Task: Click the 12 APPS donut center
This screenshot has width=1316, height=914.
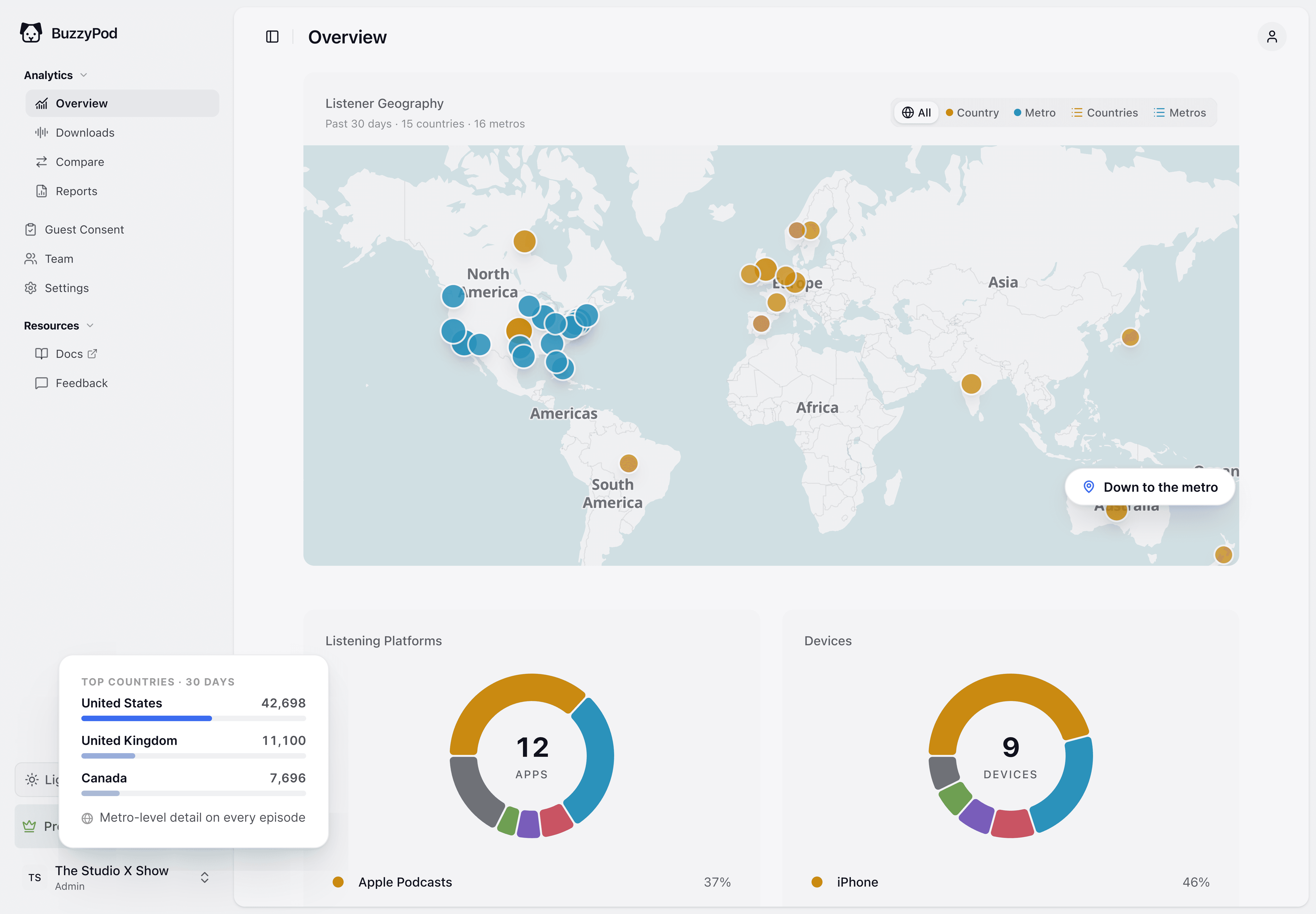Action: coord(532,757)
